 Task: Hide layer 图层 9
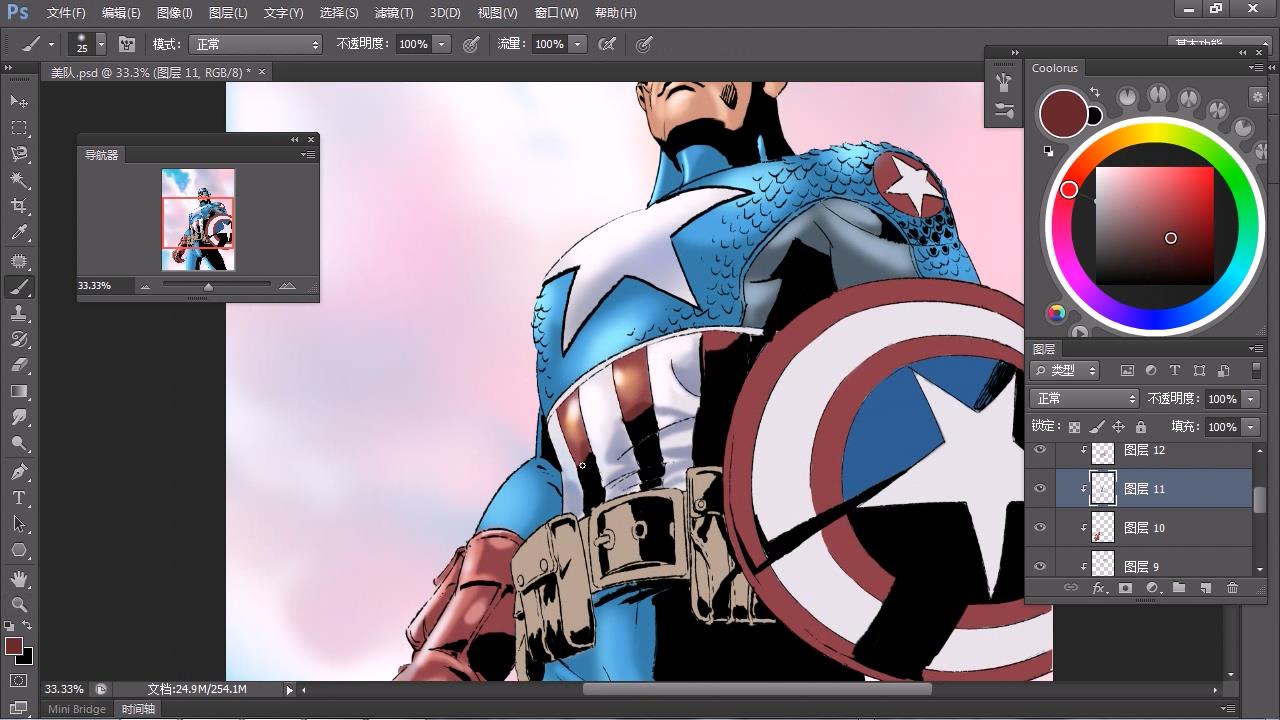[1040, 565]
